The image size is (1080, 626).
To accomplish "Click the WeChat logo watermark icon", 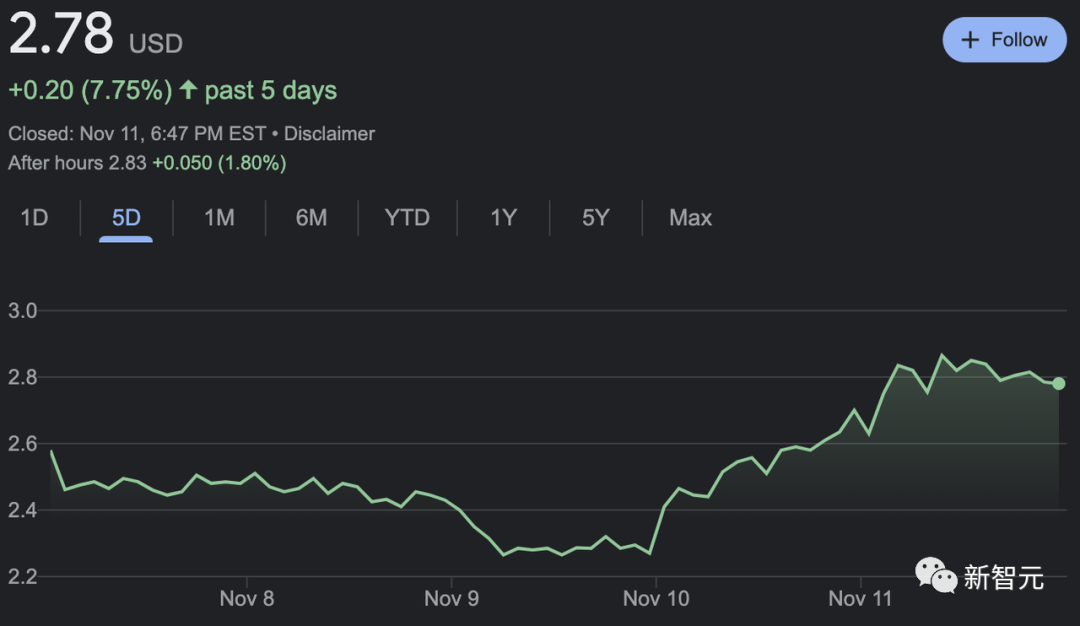I will [x=936, y=574].
